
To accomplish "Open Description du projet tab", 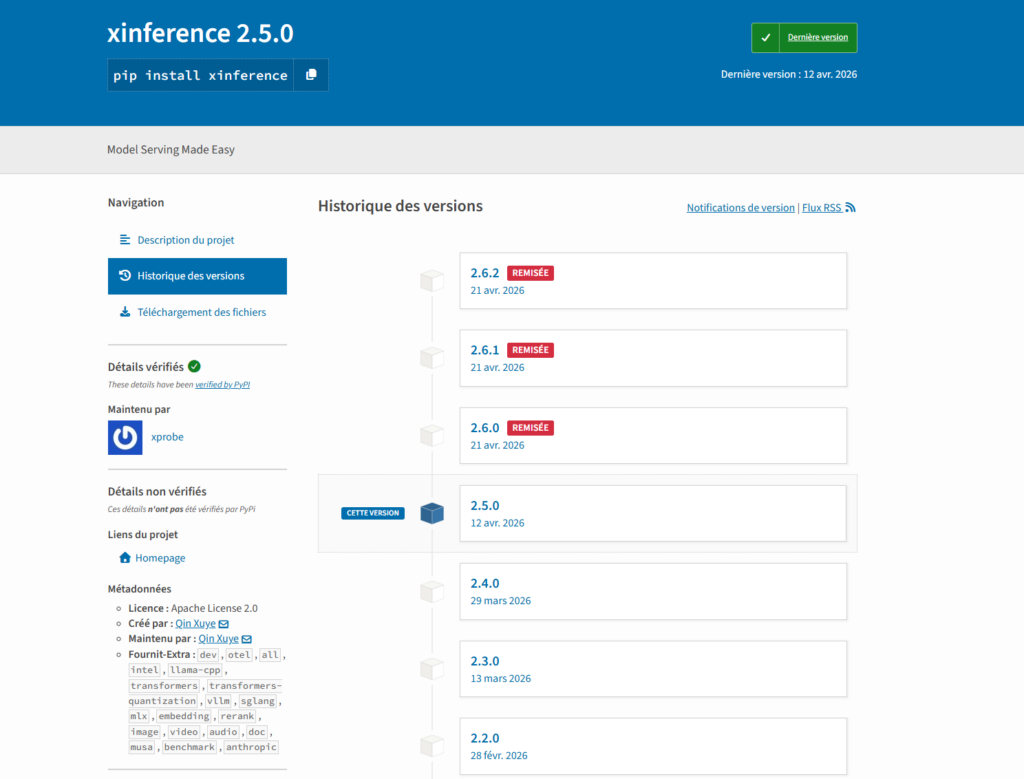I will tap(197, 240).
